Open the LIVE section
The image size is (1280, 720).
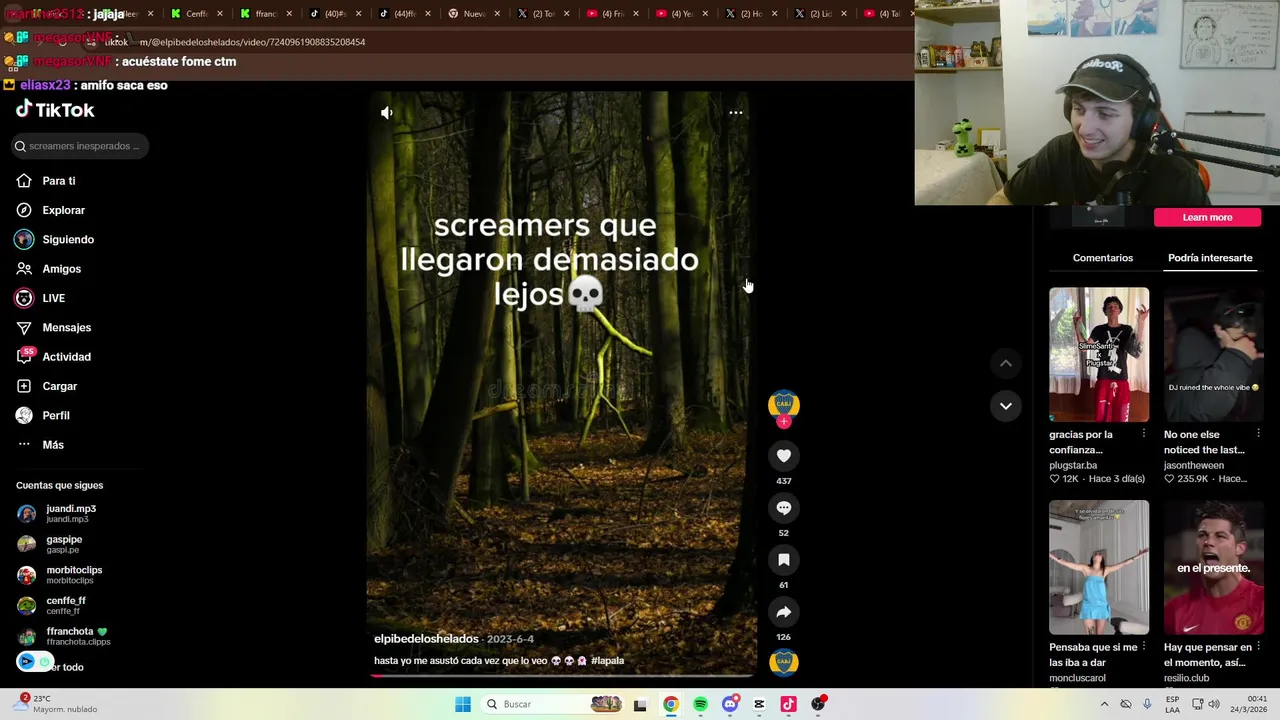click(53, 298)
